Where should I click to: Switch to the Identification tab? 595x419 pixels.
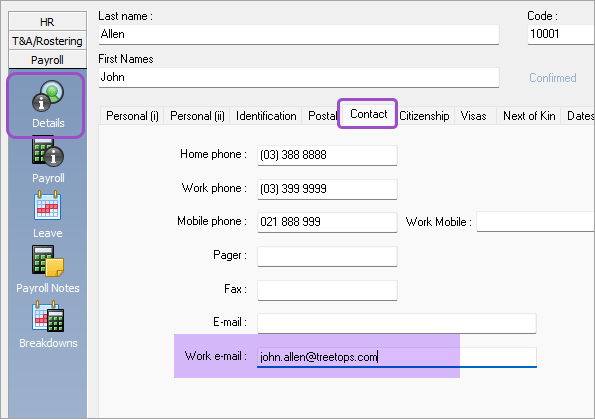click(x=266, y=116)
